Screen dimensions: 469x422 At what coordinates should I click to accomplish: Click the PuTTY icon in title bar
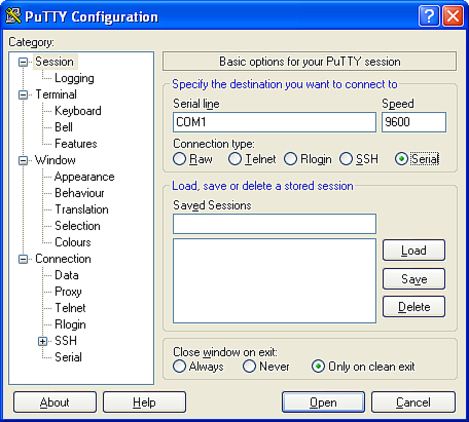[x=13, y=16]
